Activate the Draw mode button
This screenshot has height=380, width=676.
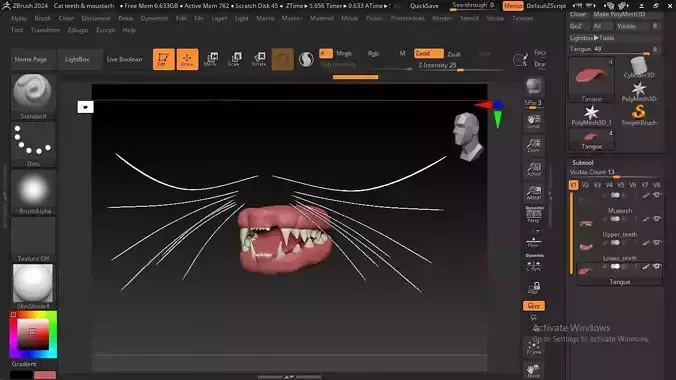(x=187, y=59)
